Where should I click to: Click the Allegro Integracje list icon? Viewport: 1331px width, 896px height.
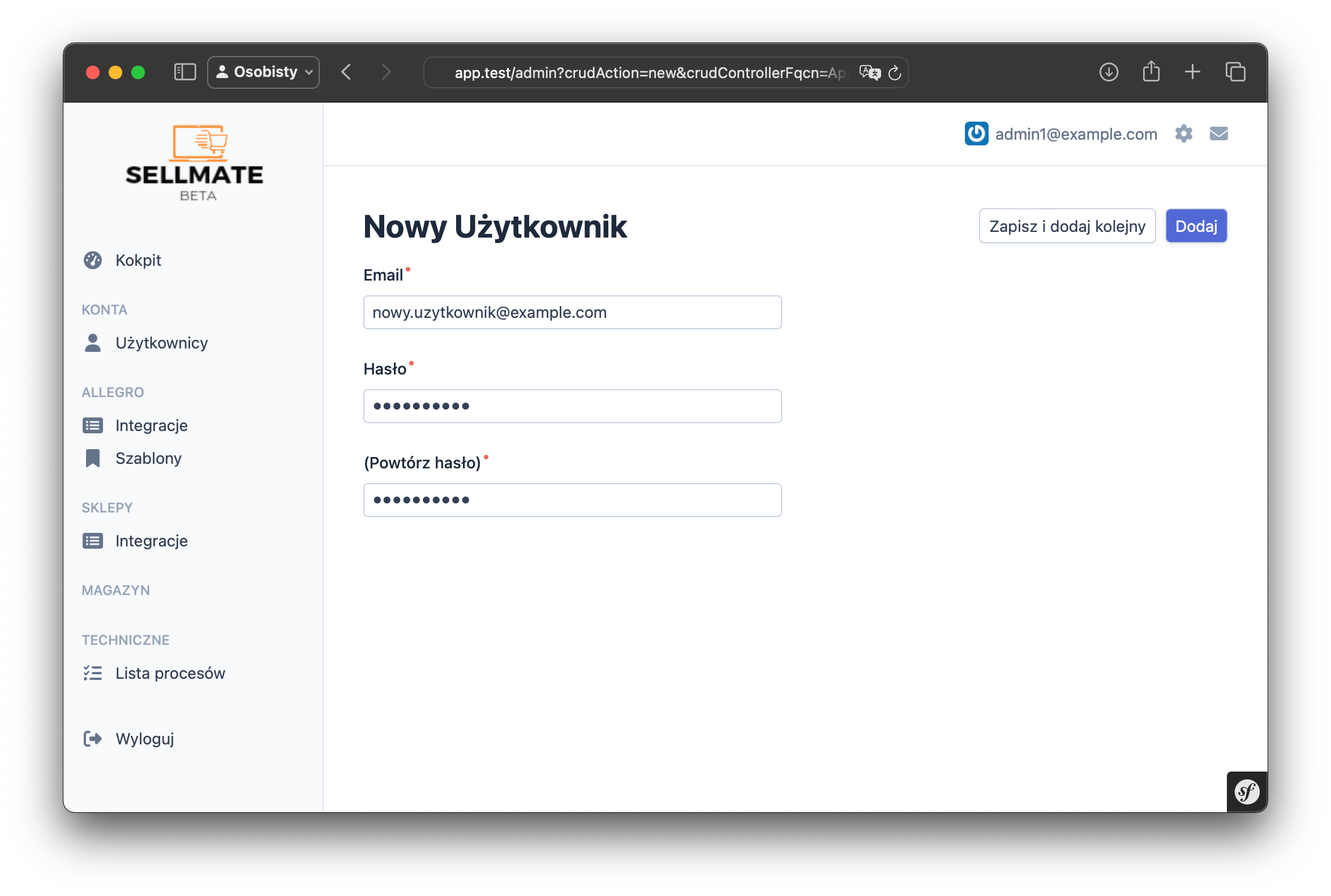click(x=93, y=425)
